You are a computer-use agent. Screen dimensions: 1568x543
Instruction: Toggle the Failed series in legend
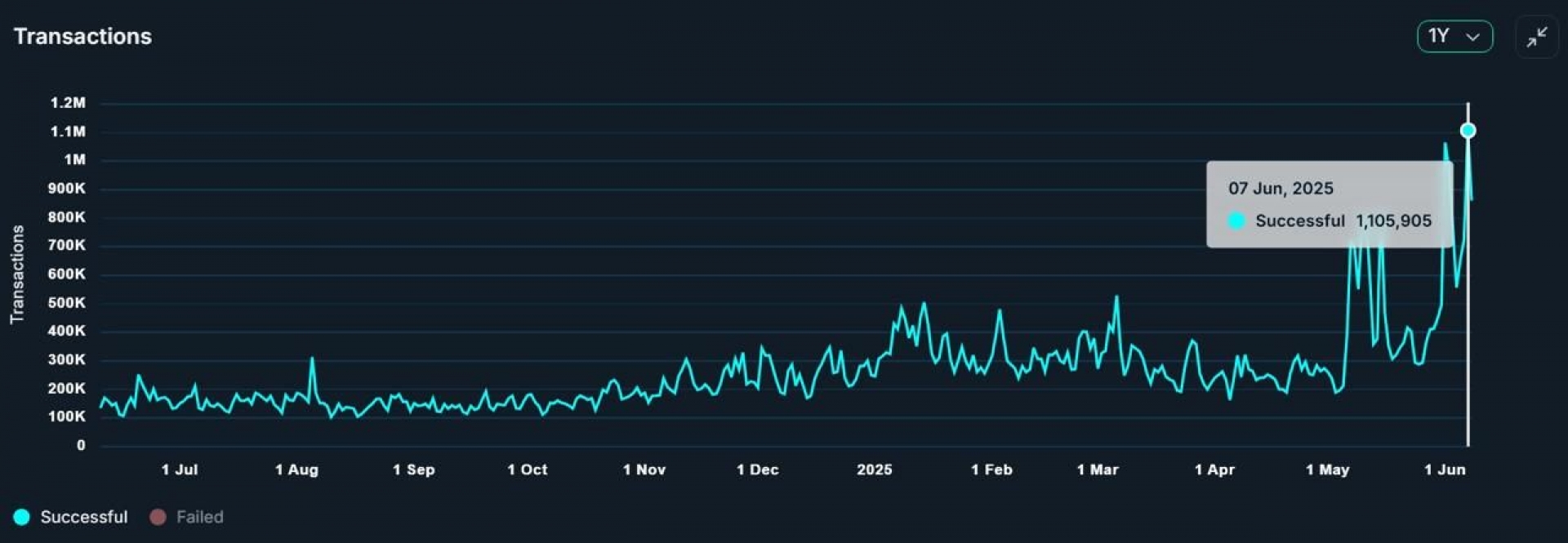[186, 517]
